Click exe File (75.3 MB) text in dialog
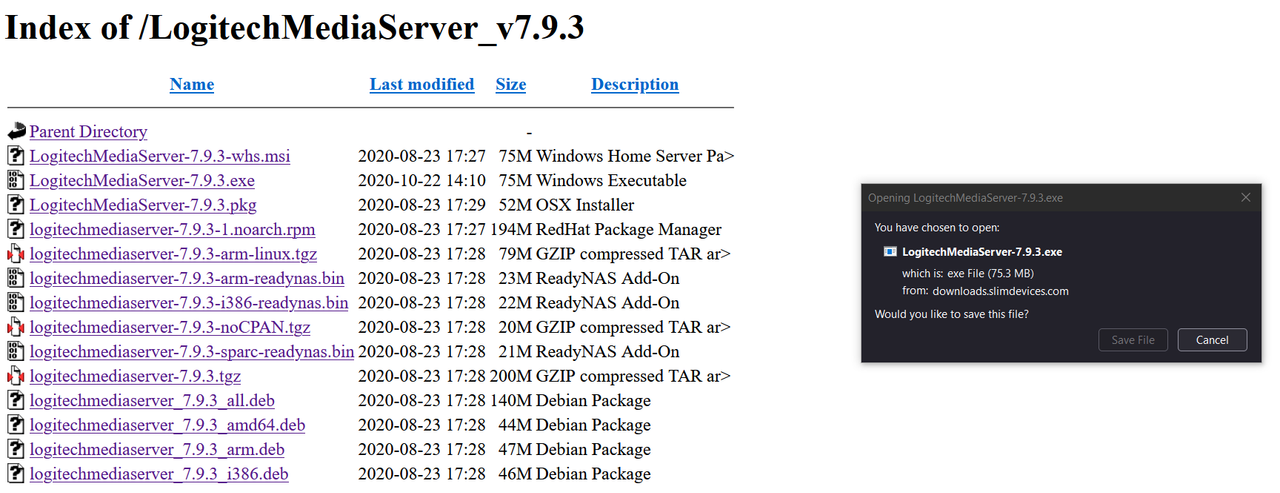The image size is (1280, 493). pos(991,272)
